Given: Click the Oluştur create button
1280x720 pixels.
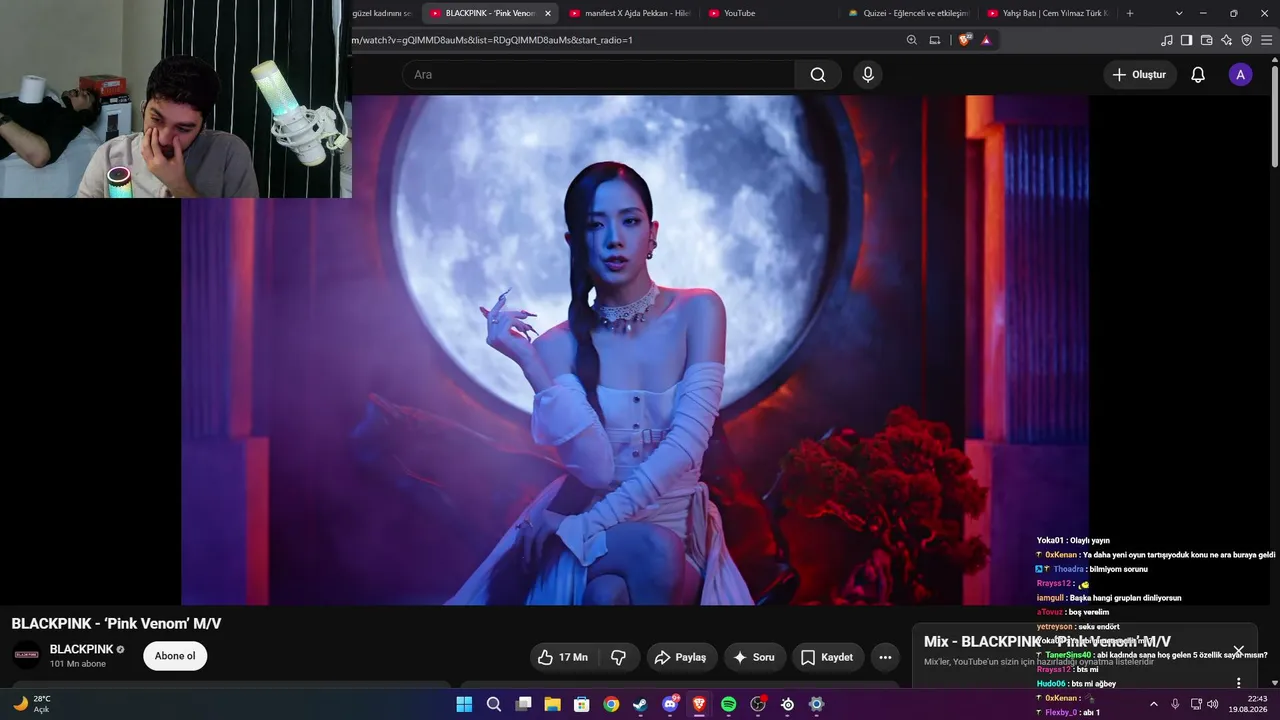Looking at the screenshot, I should point(1139,75).
